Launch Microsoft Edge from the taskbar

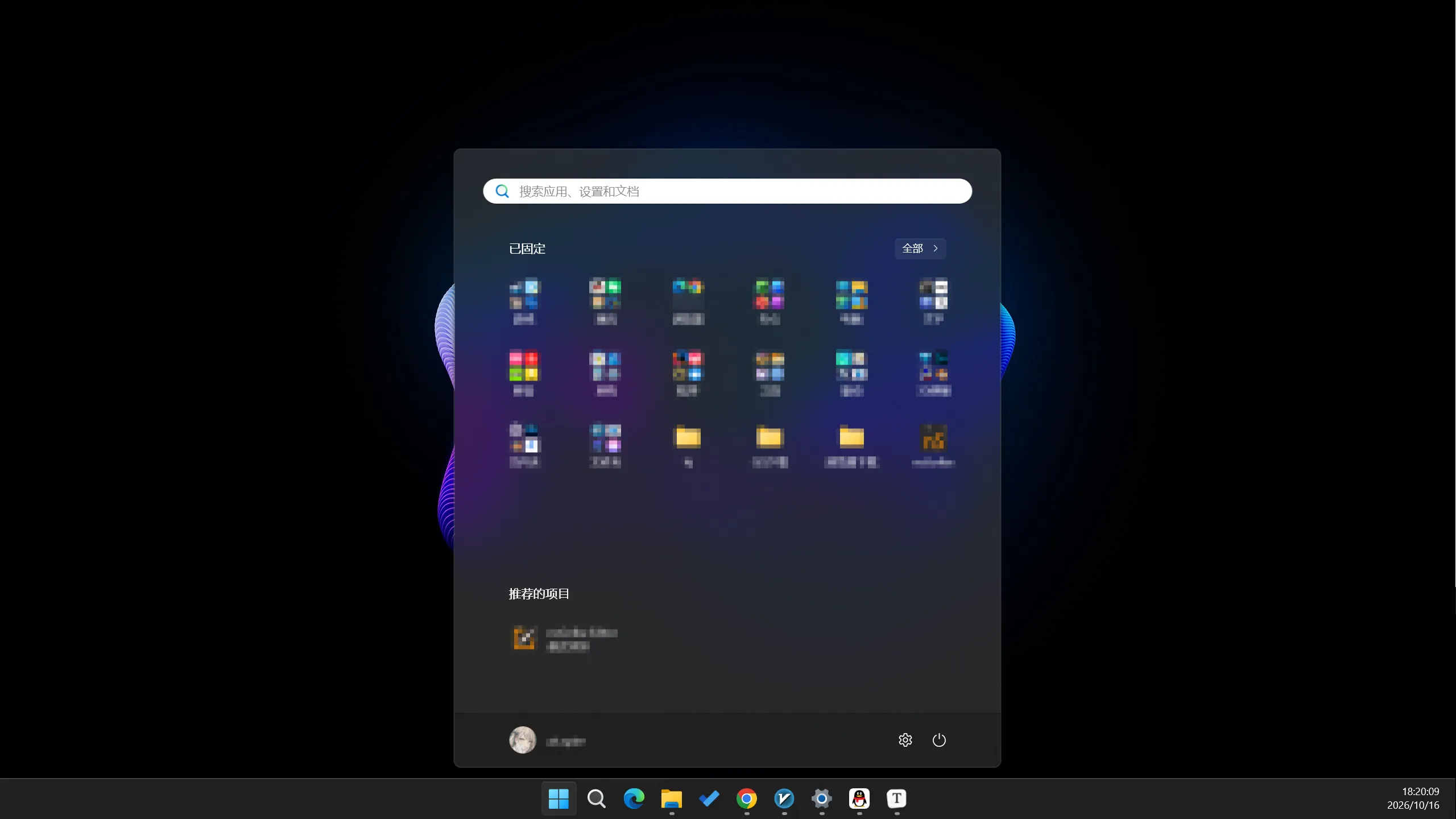point(634,799)
